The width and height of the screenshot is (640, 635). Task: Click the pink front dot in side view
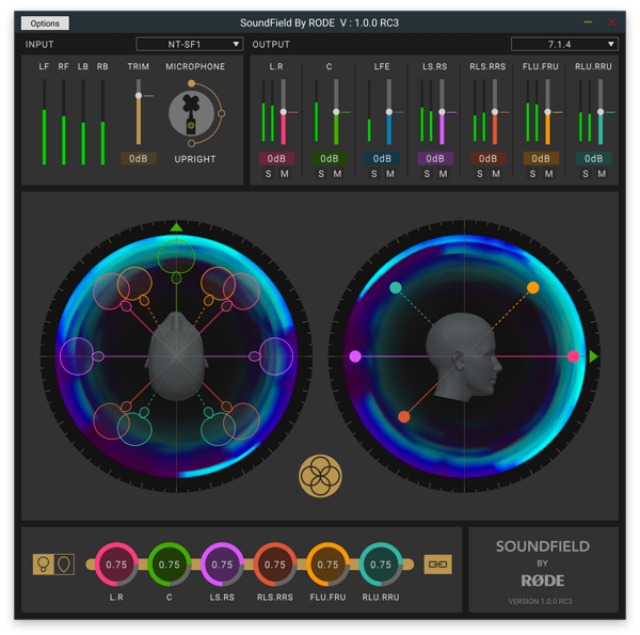573,356
